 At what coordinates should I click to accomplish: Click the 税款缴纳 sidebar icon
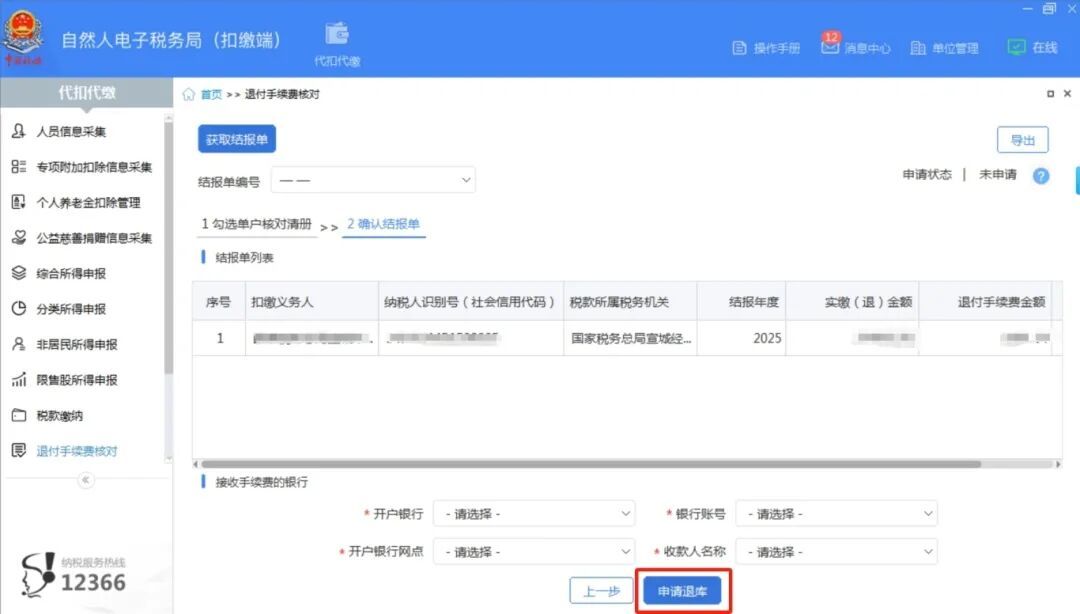point(21,415)
